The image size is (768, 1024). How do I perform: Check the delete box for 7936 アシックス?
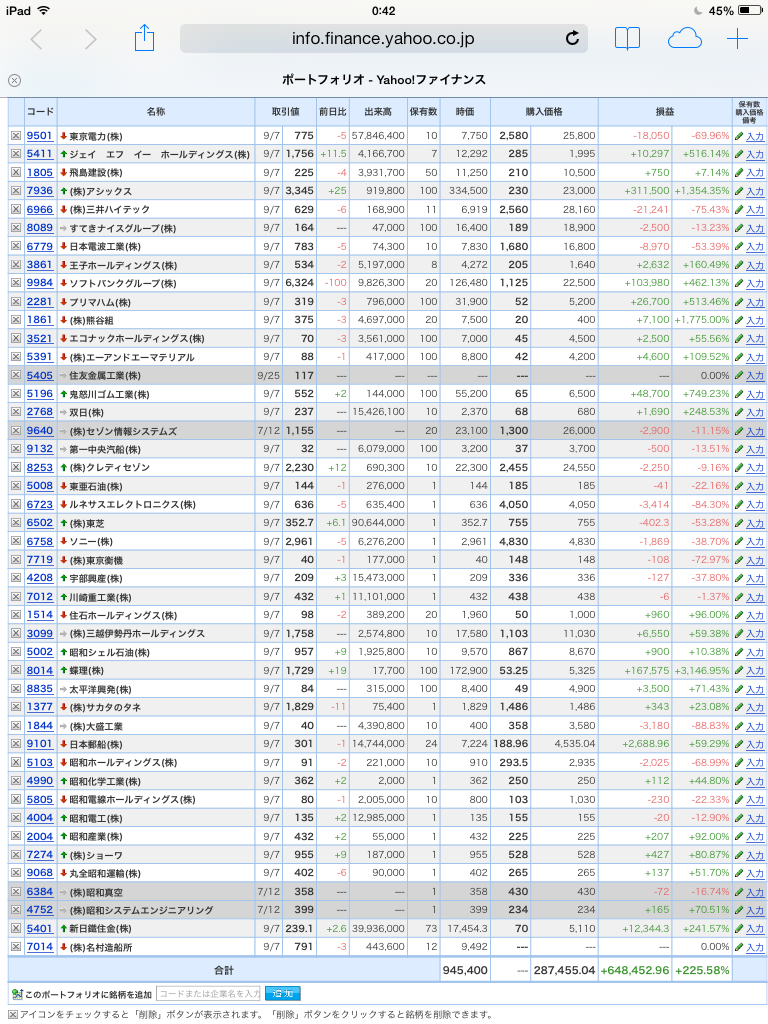point(15,191)
